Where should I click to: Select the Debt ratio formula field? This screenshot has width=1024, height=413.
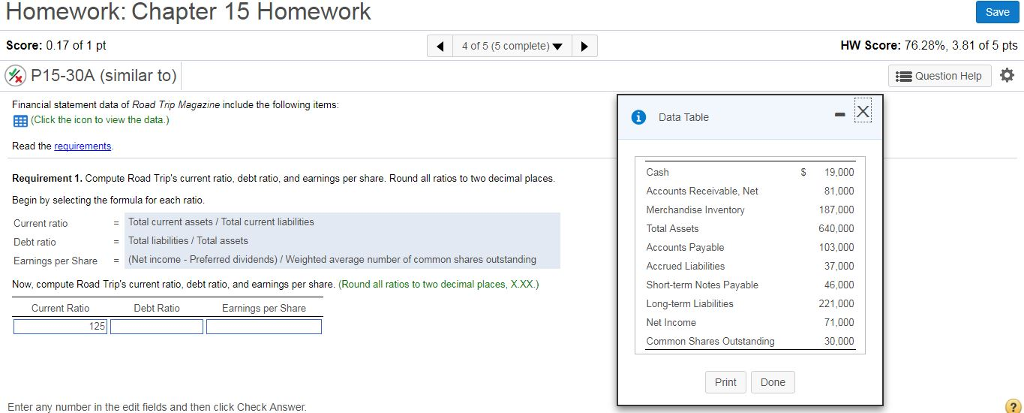coord(340,241)
